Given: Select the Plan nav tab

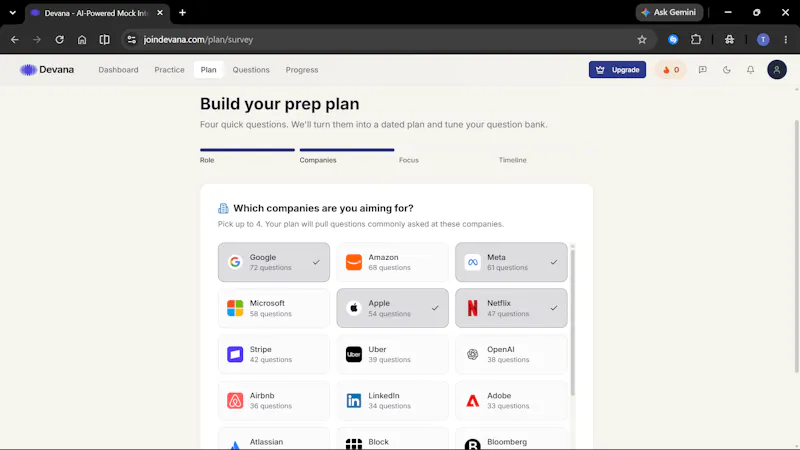Looking at the screenshot, I should 208,70.
